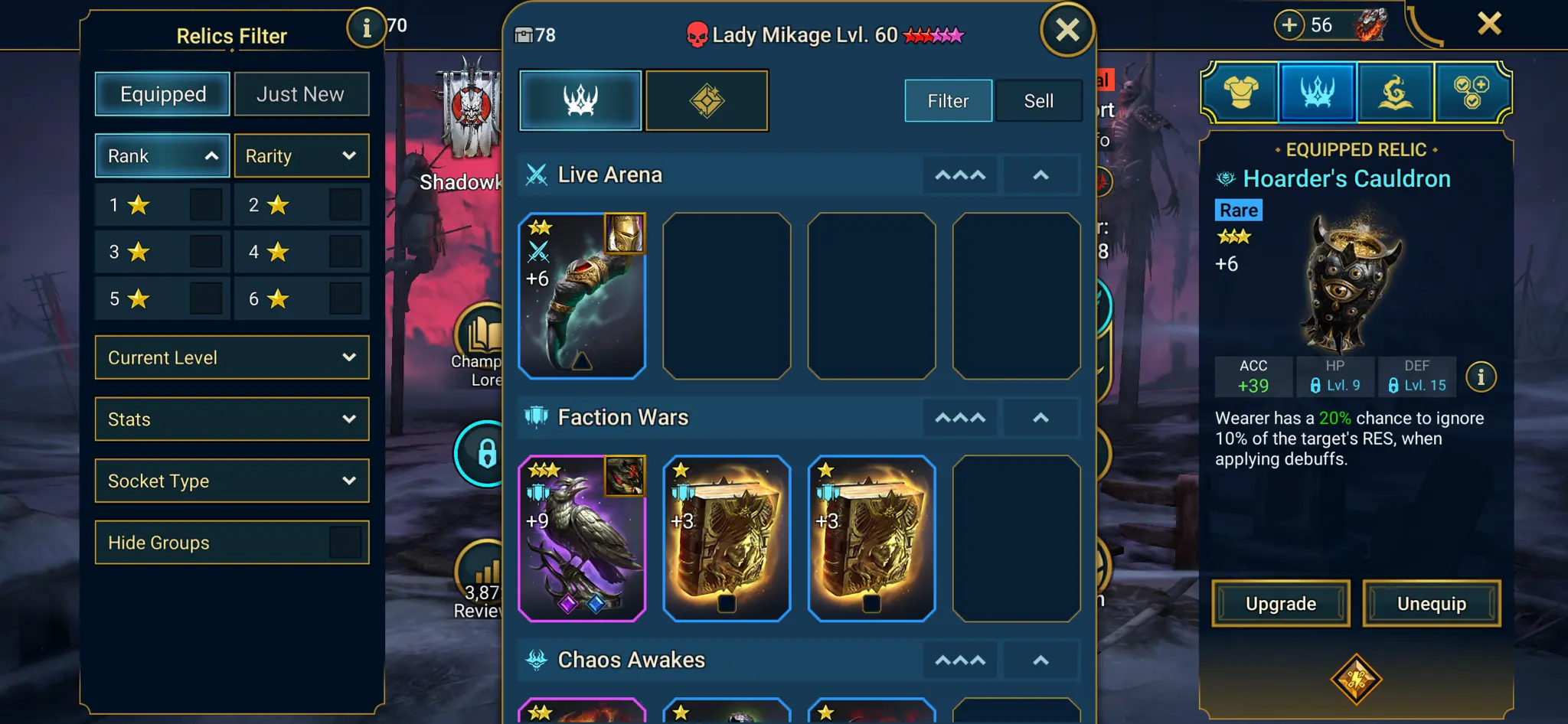Open the Rarity dropdown
Screen dimensions: 1568x724
point(302,155)
